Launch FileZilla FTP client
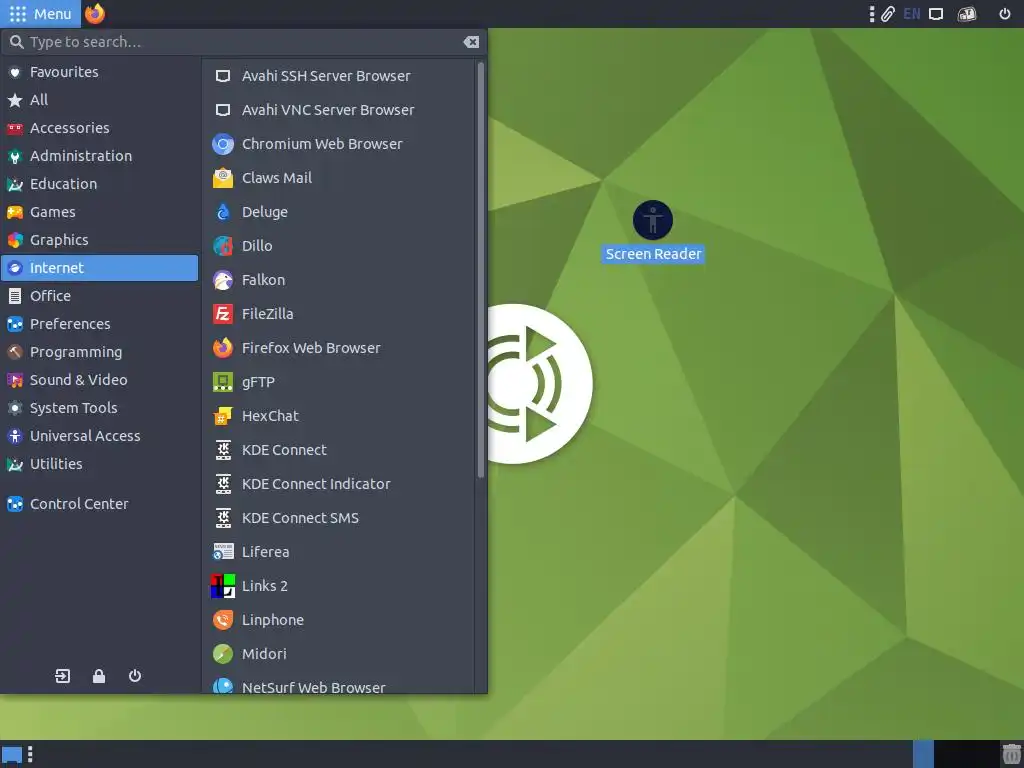1024x768 pixels. (338, 313)
